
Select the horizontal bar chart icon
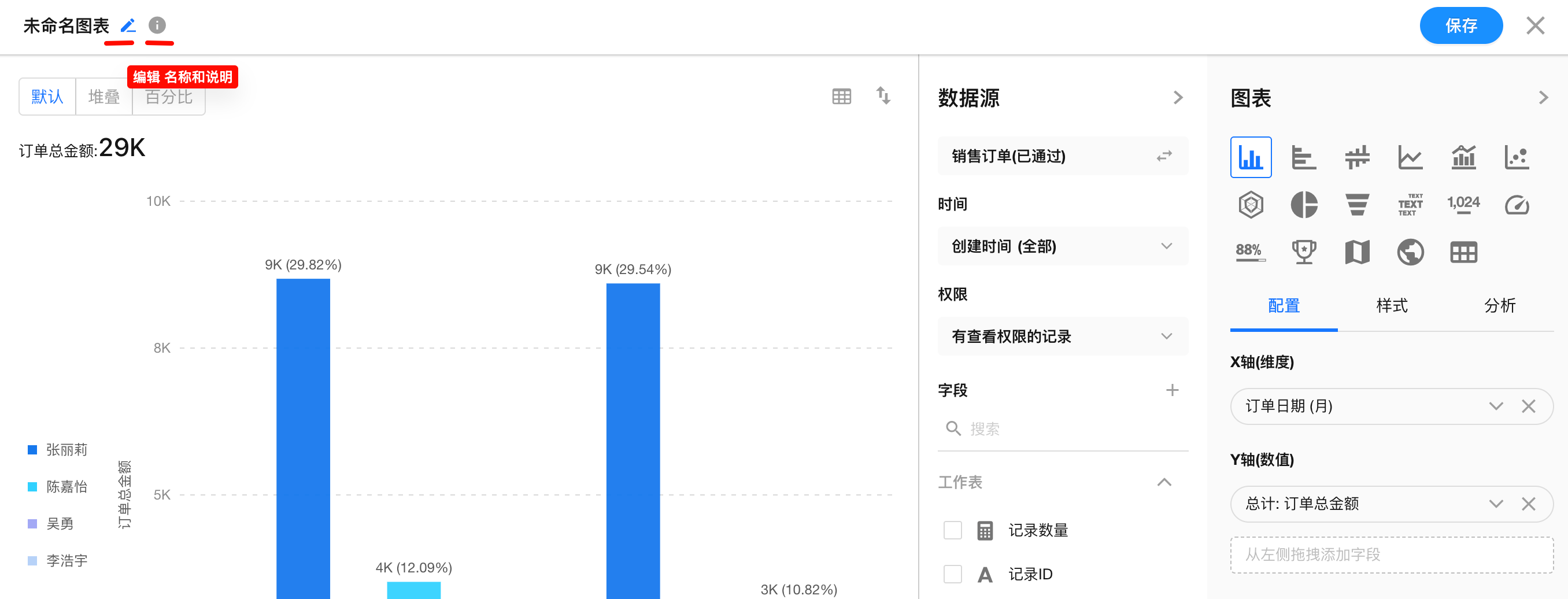(1303, 158)
